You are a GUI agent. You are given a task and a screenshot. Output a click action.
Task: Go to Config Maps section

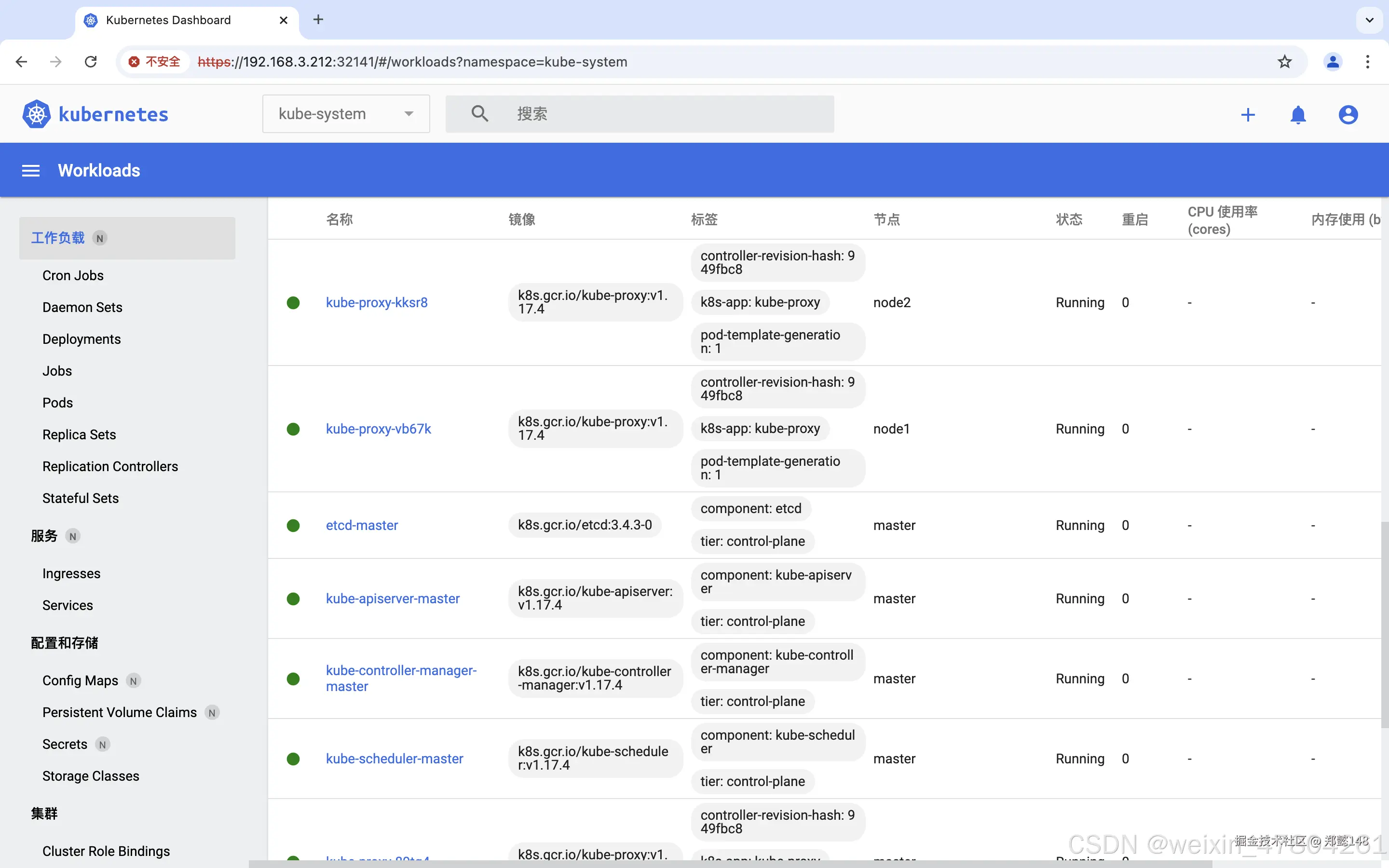[81, 680]
